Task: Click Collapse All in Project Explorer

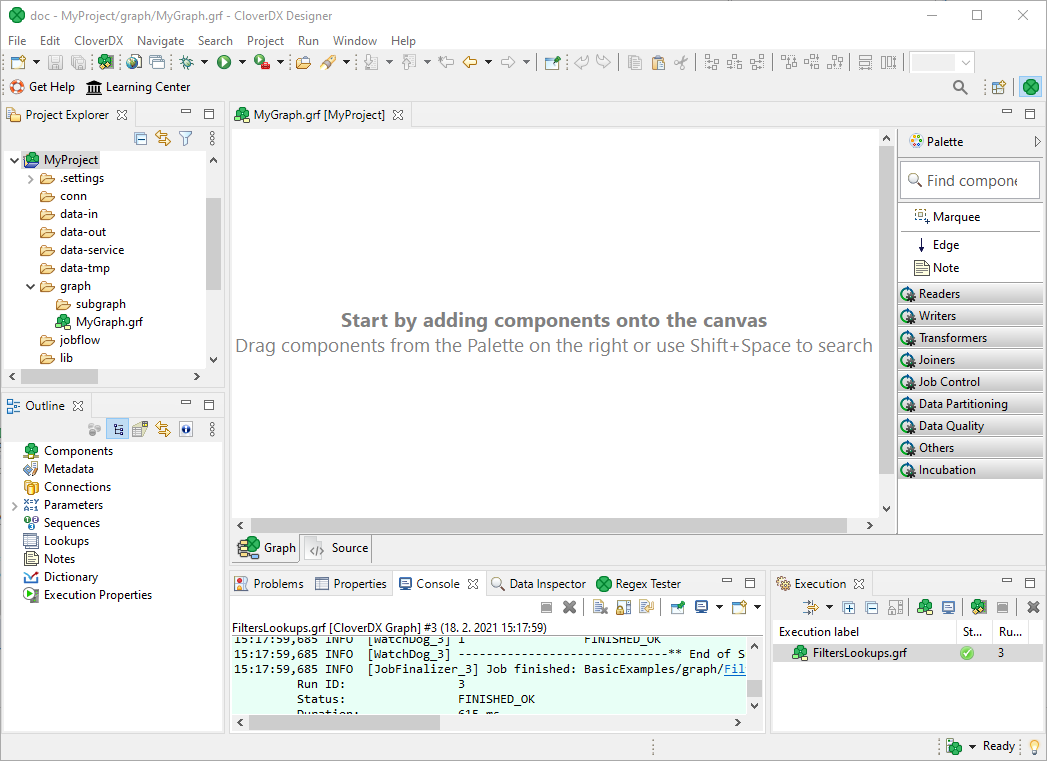Action: click(x=141, y=138)
